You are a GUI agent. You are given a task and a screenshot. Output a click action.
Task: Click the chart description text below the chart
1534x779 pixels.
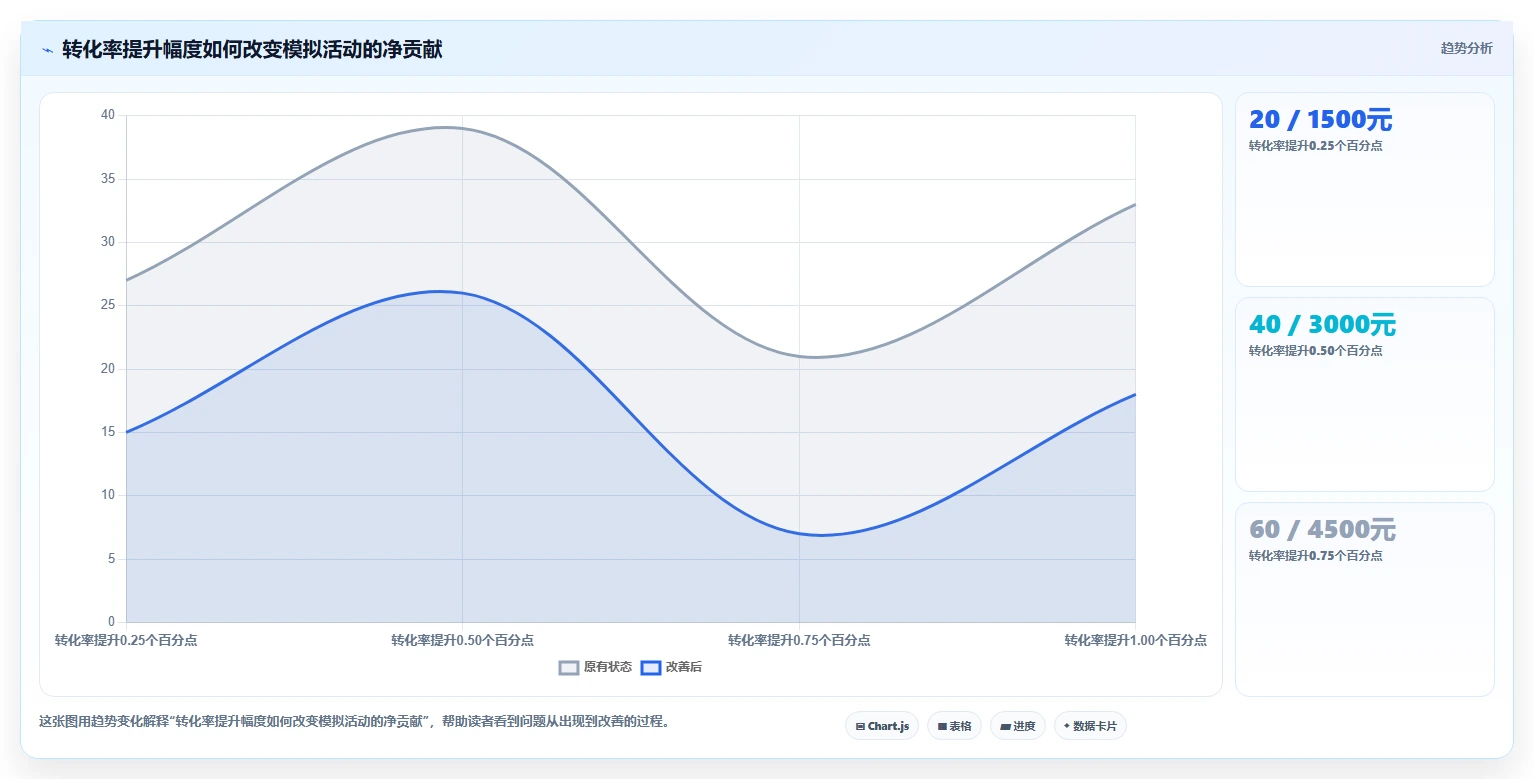pyautogui.click(x=354, y=721)
